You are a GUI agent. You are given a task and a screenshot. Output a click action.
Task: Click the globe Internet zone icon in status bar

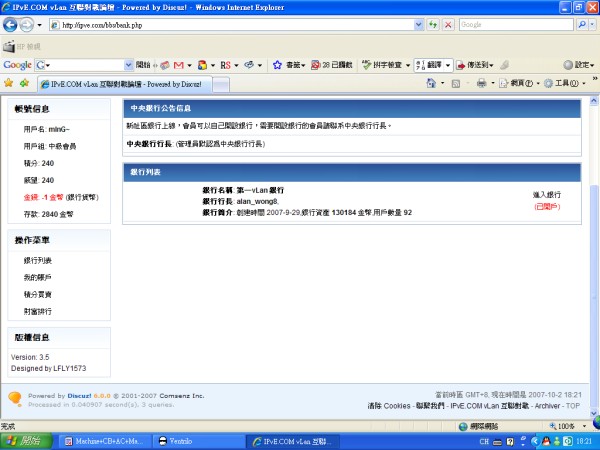463,426
